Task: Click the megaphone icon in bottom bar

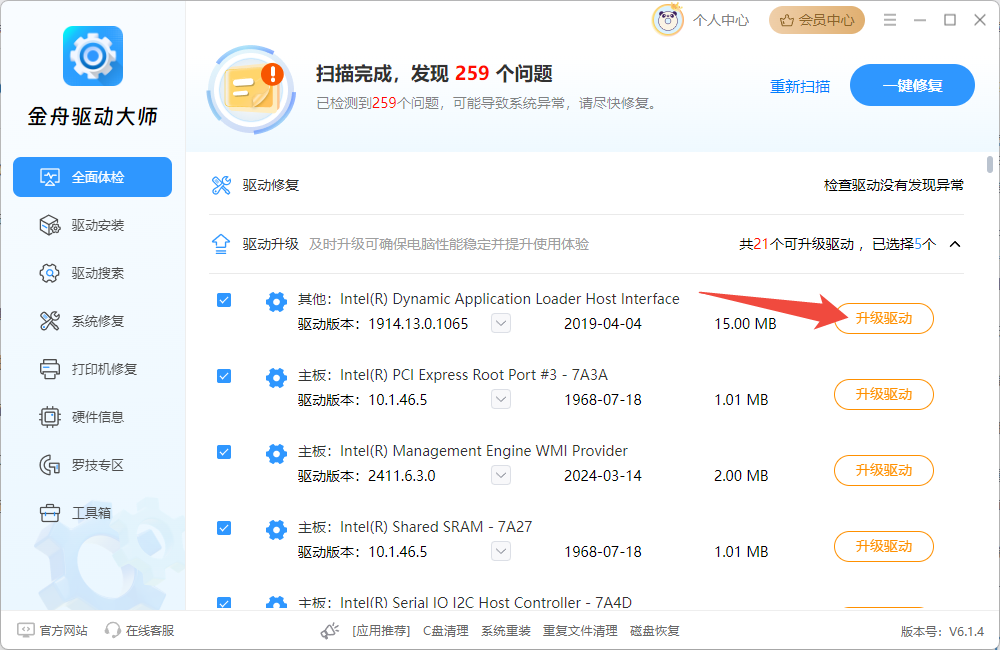Action: [330, 631]
